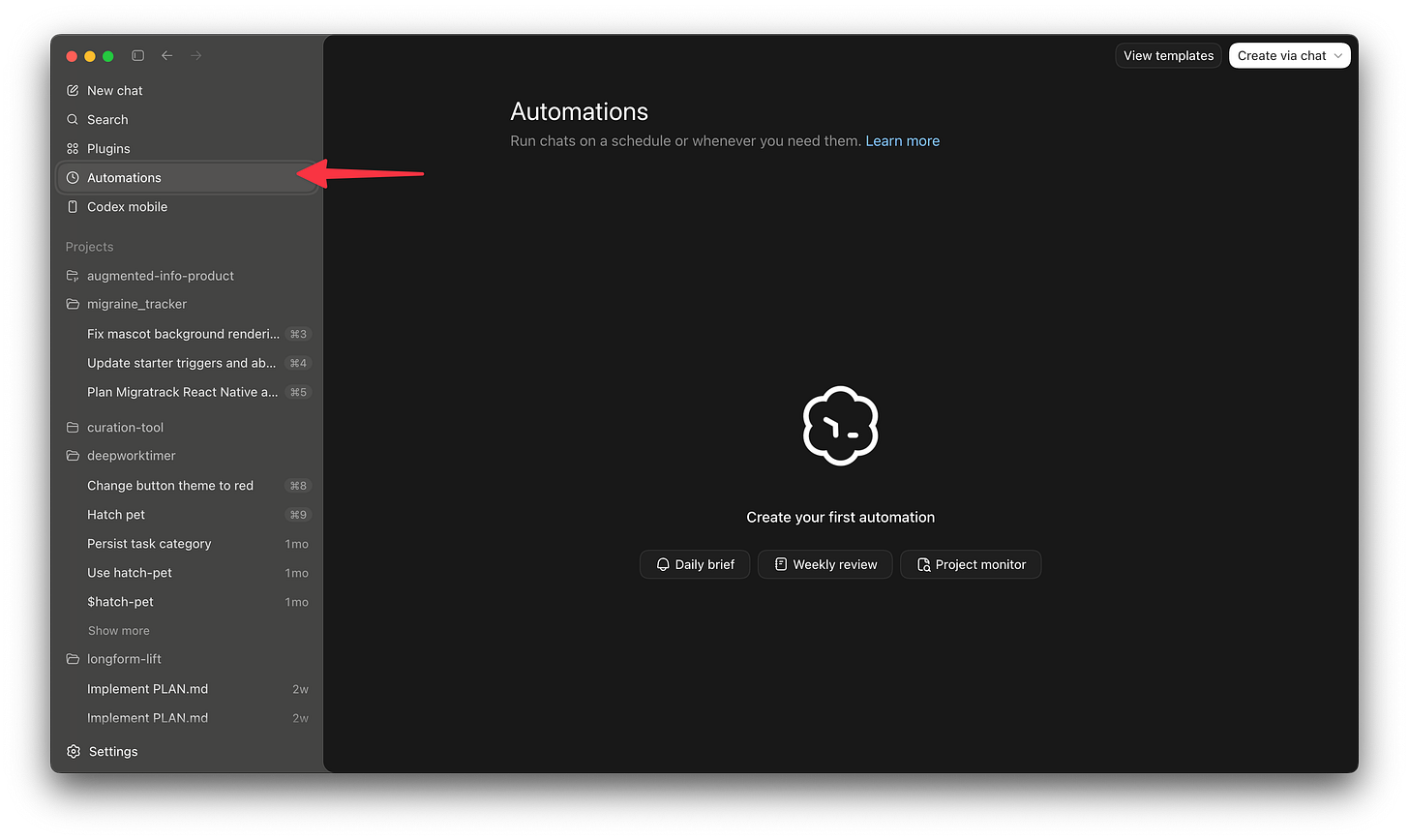1409x840 pixels.
Task: Click the Create your first automation text
Action: pyautogui.click(x=840, y=518)
